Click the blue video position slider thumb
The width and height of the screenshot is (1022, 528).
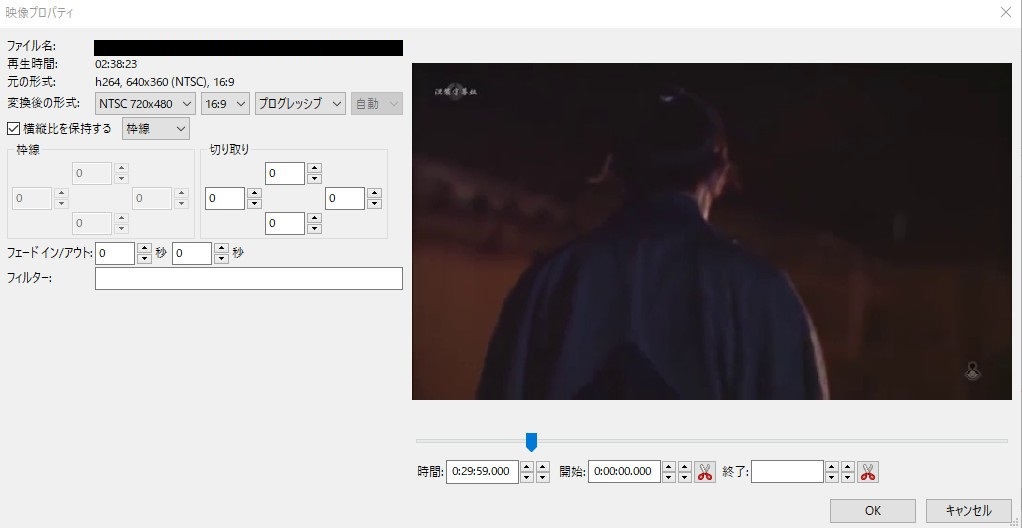531,441
